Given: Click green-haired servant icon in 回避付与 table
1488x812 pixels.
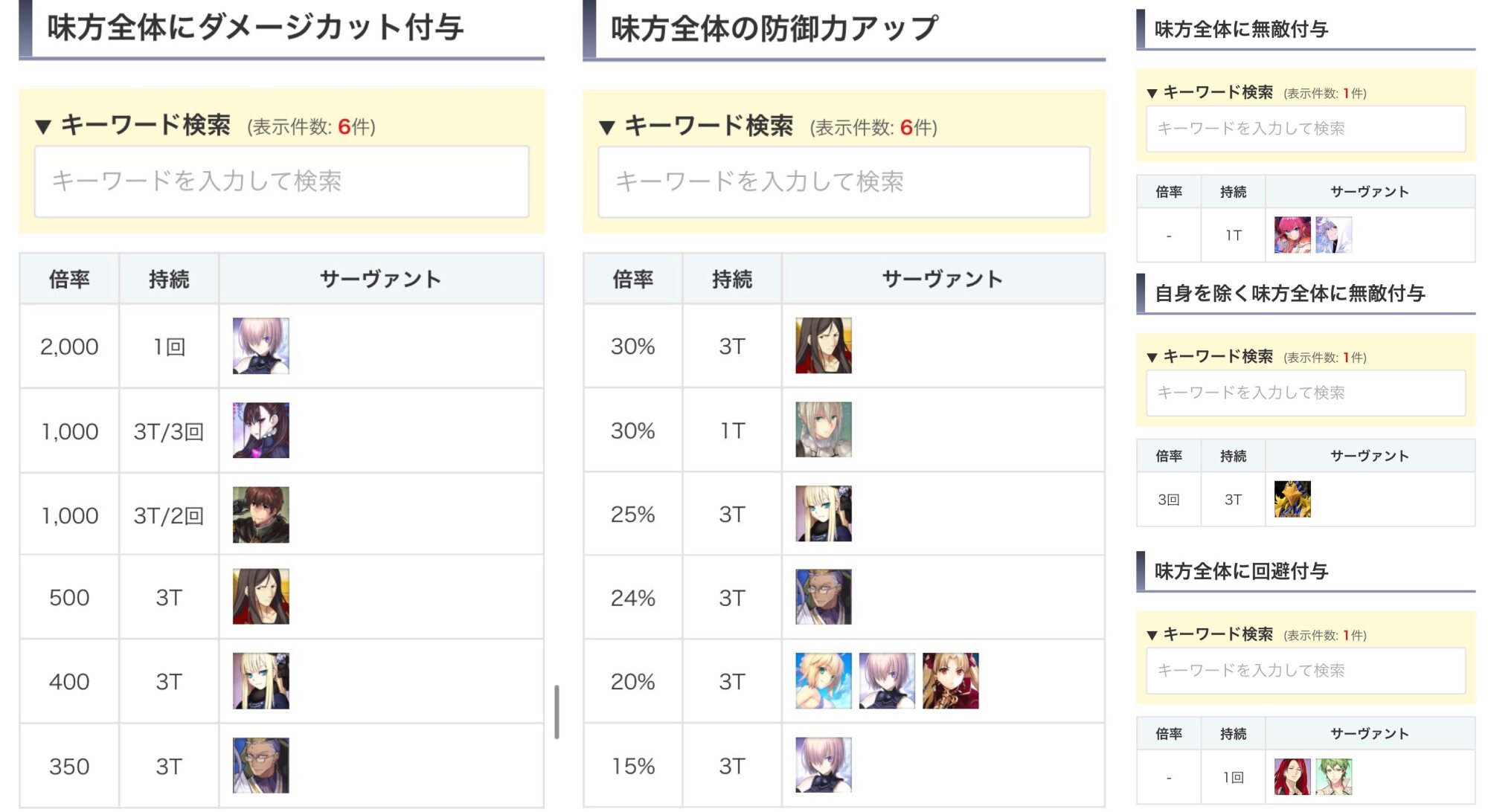Looking at the screenshot, I should 1333,777.
